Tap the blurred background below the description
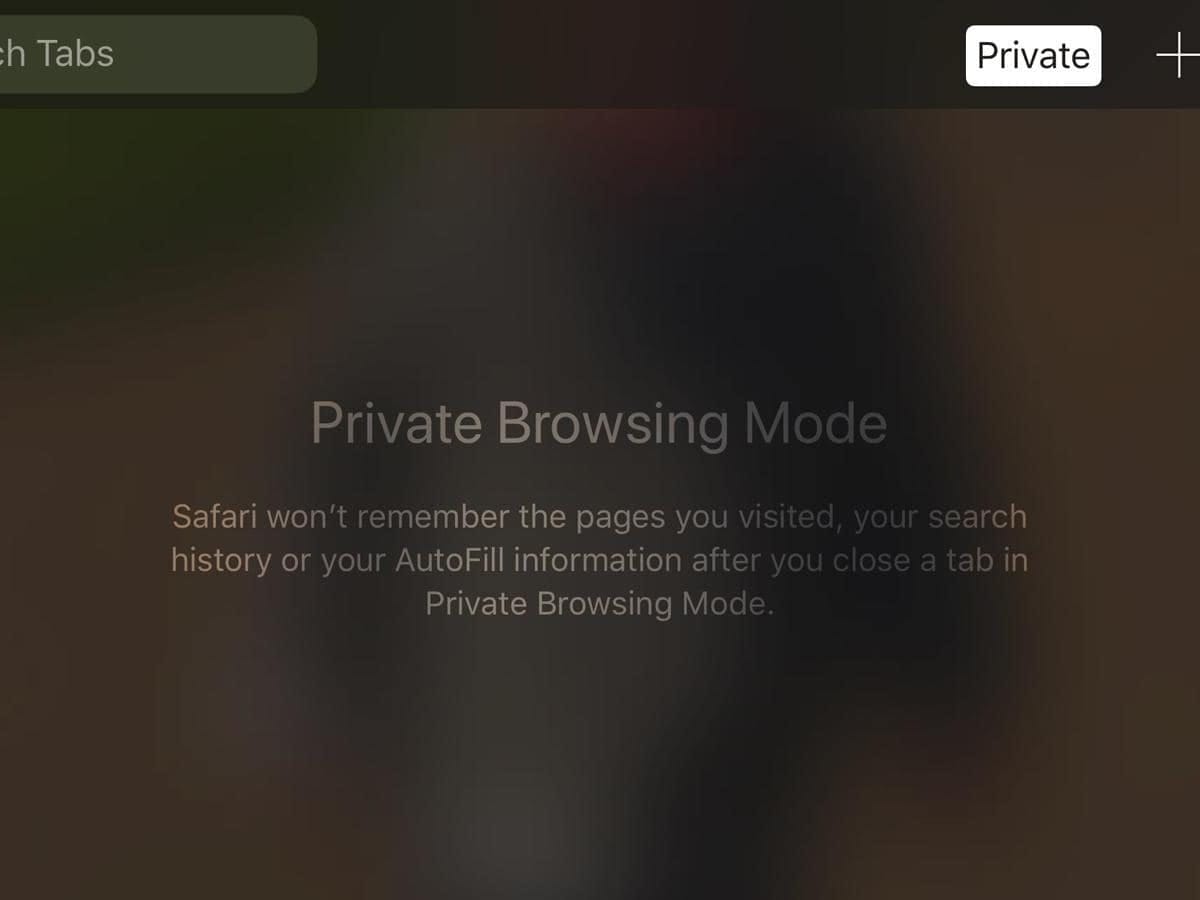Image resolution: width=1200 pixels, height=900 pixels. pyautogui.click(x=600, y=760)
